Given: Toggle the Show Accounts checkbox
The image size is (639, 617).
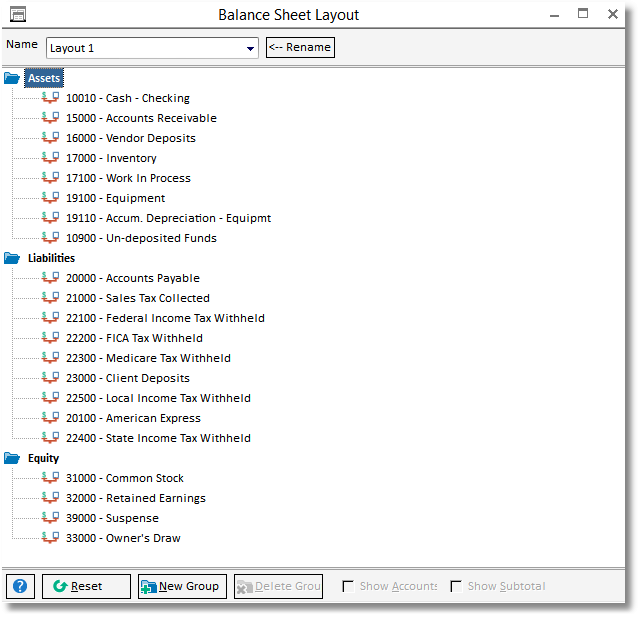Looking at the screenshot, I should point(348,586).
